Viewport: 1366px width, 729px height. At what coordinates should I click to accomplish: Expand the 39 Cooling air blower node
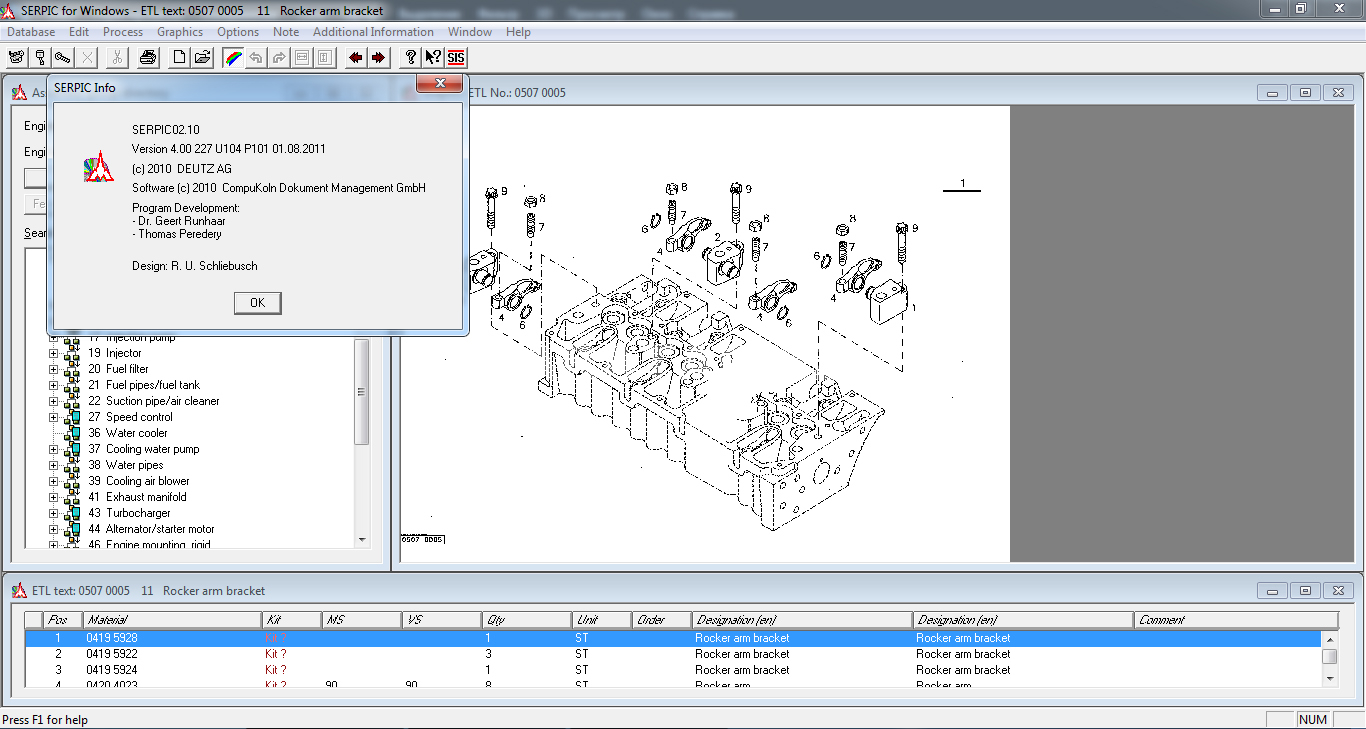54,481
